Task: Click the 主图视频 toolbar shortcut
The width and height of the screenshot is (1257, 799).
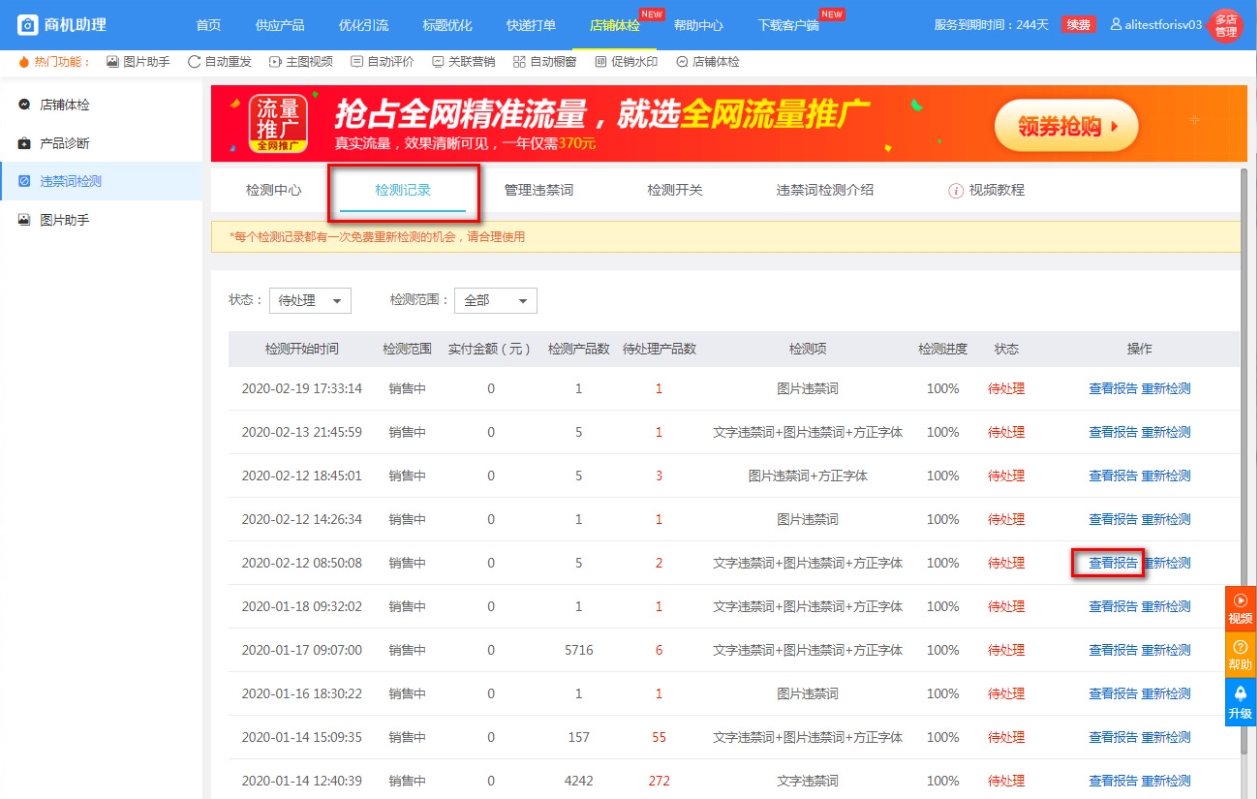Action: tap(276, 62)
